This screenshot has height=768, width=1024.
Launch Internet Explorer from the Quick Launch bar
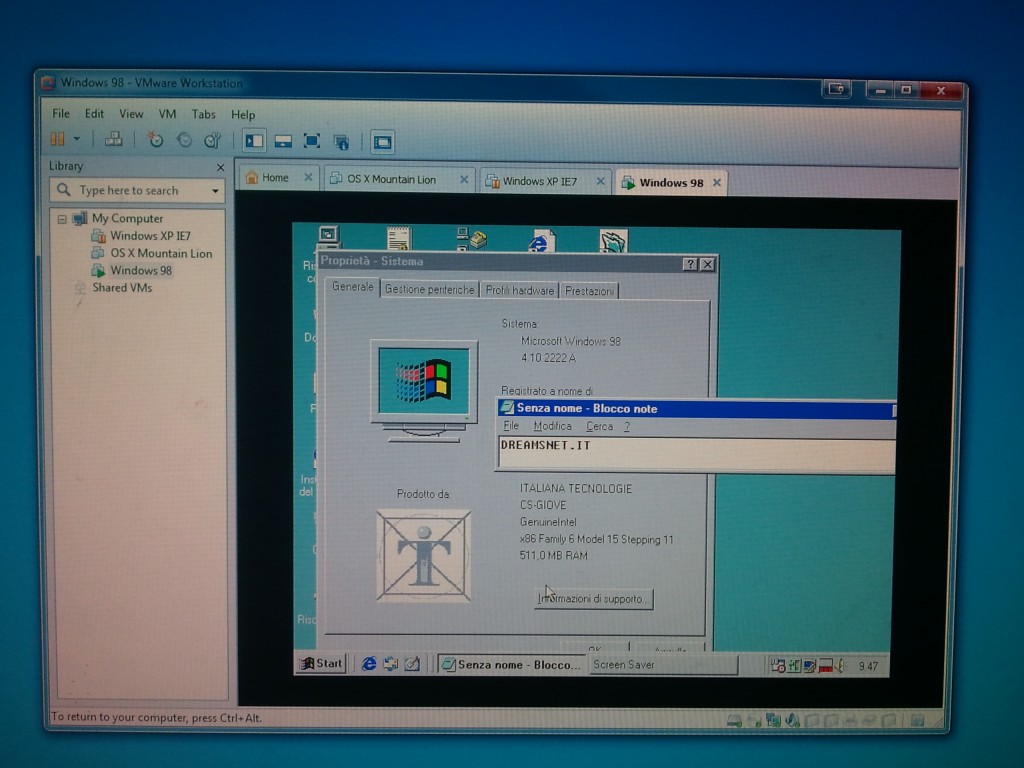pos(369,664)
